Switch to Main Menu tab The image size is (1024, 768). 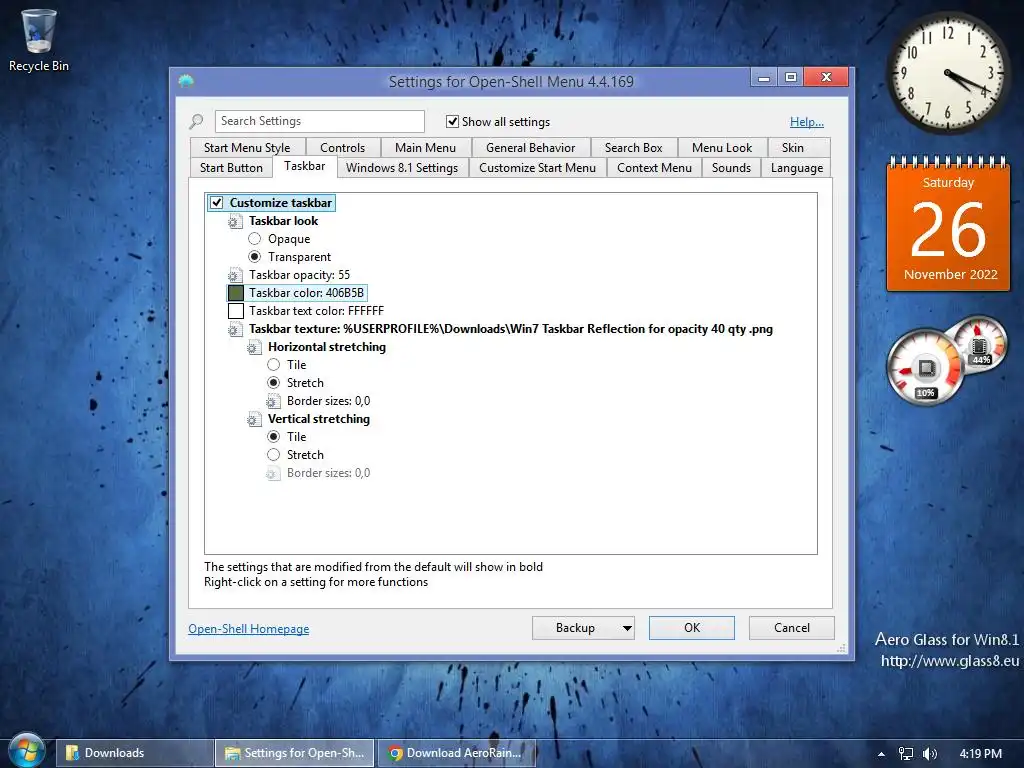click(425, 148)
